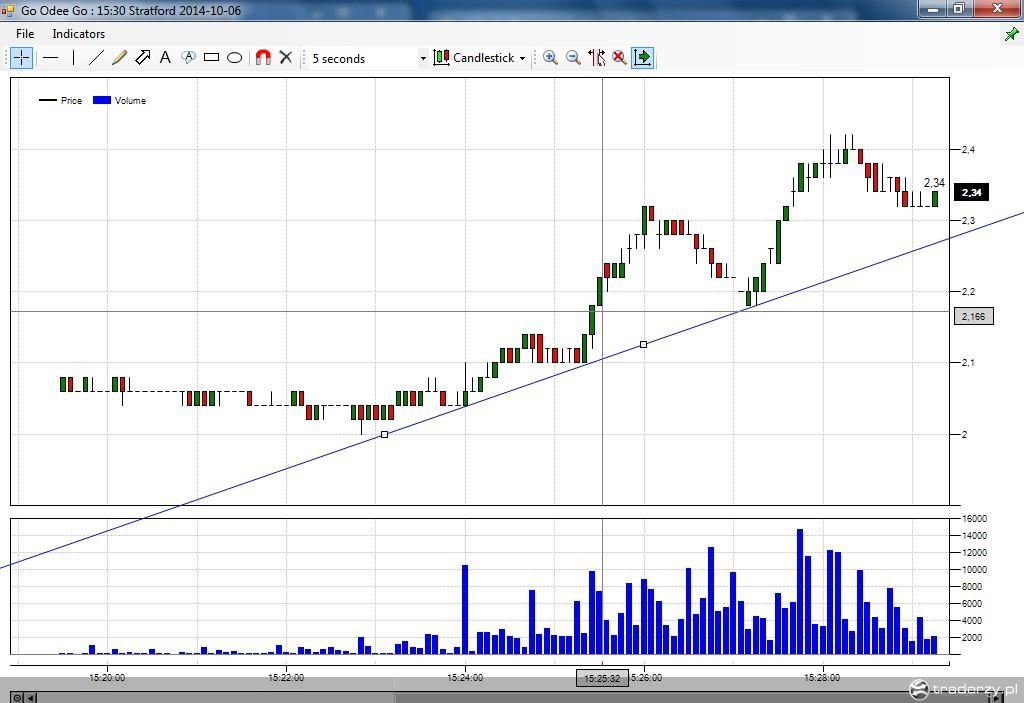The height and width of the screenshot is (703, 1024).
Task: Select the text label 'A' tool
Action: (165, 57)
